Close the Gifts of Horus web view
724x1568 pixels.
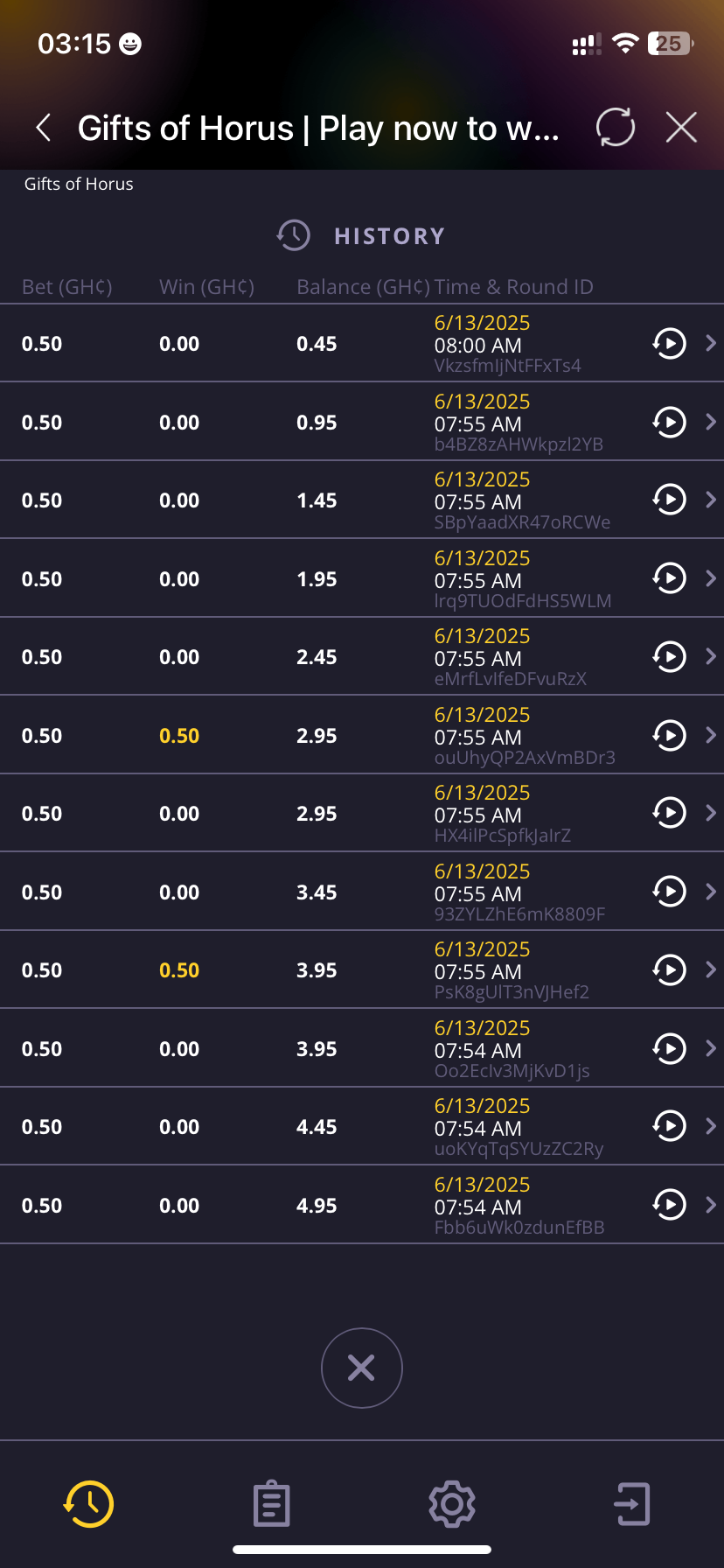[681, 128]
